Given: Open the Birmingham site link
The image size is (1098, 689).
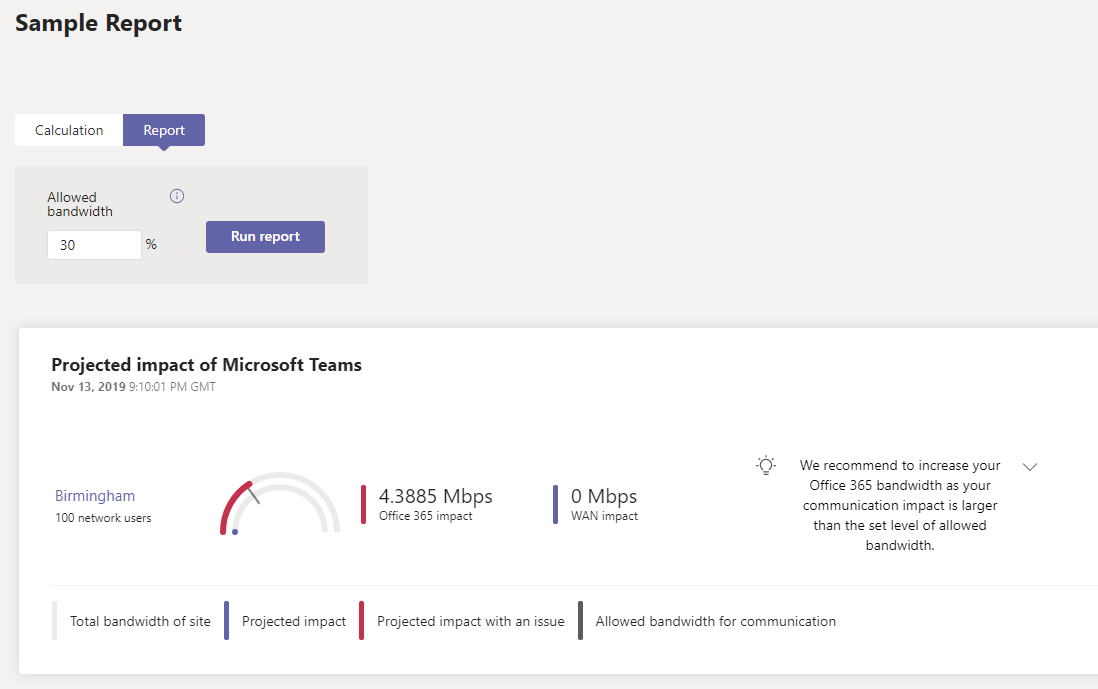Looking at the screenshot, I should [95, 496].
